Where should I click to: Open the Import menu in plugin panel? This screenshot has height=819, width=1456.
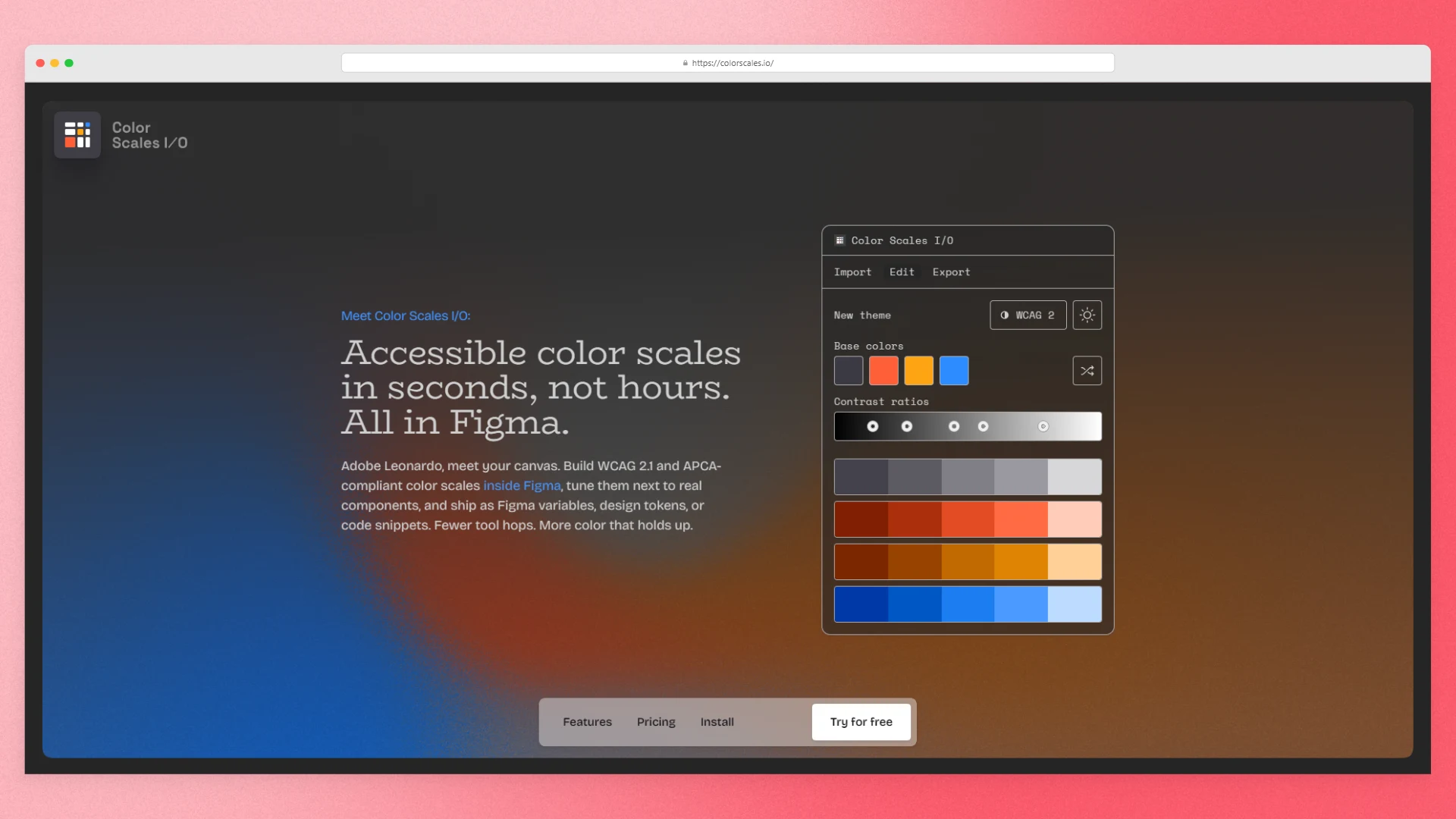[852, 272]
